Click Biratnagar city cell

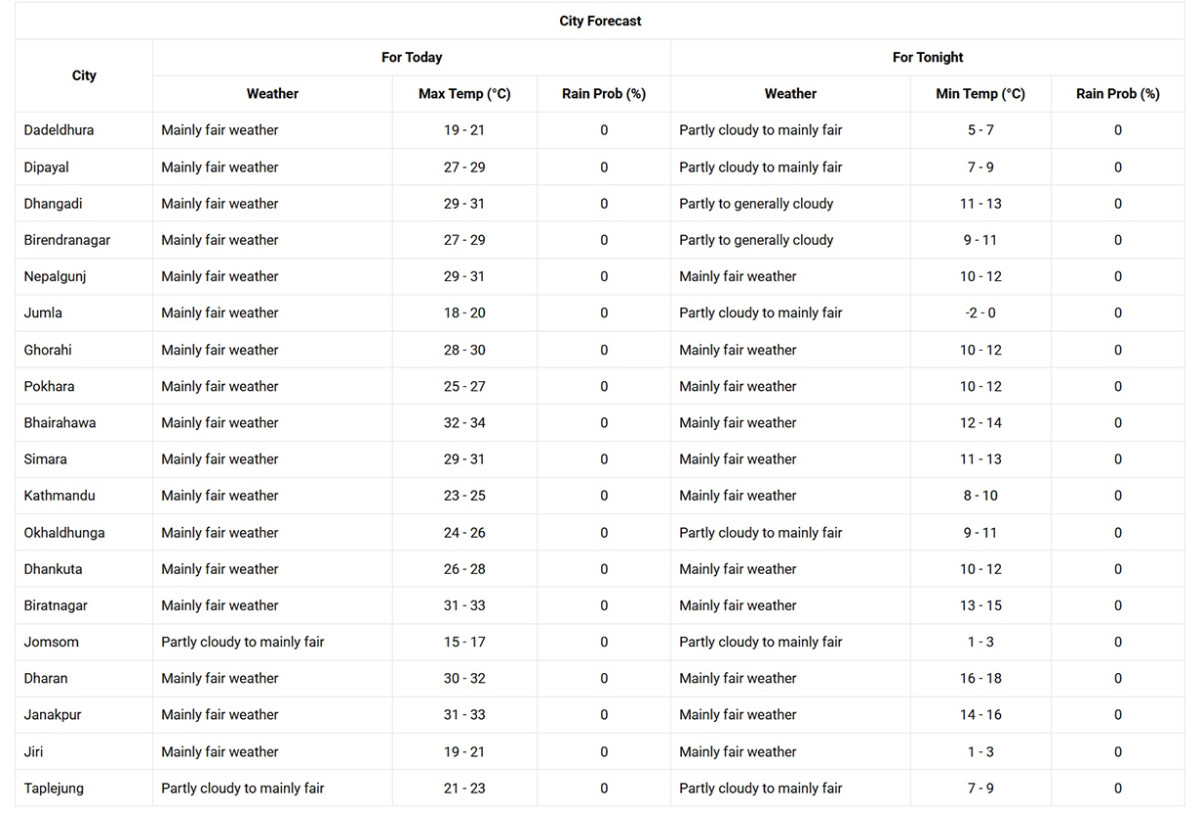tap(84, 606)
